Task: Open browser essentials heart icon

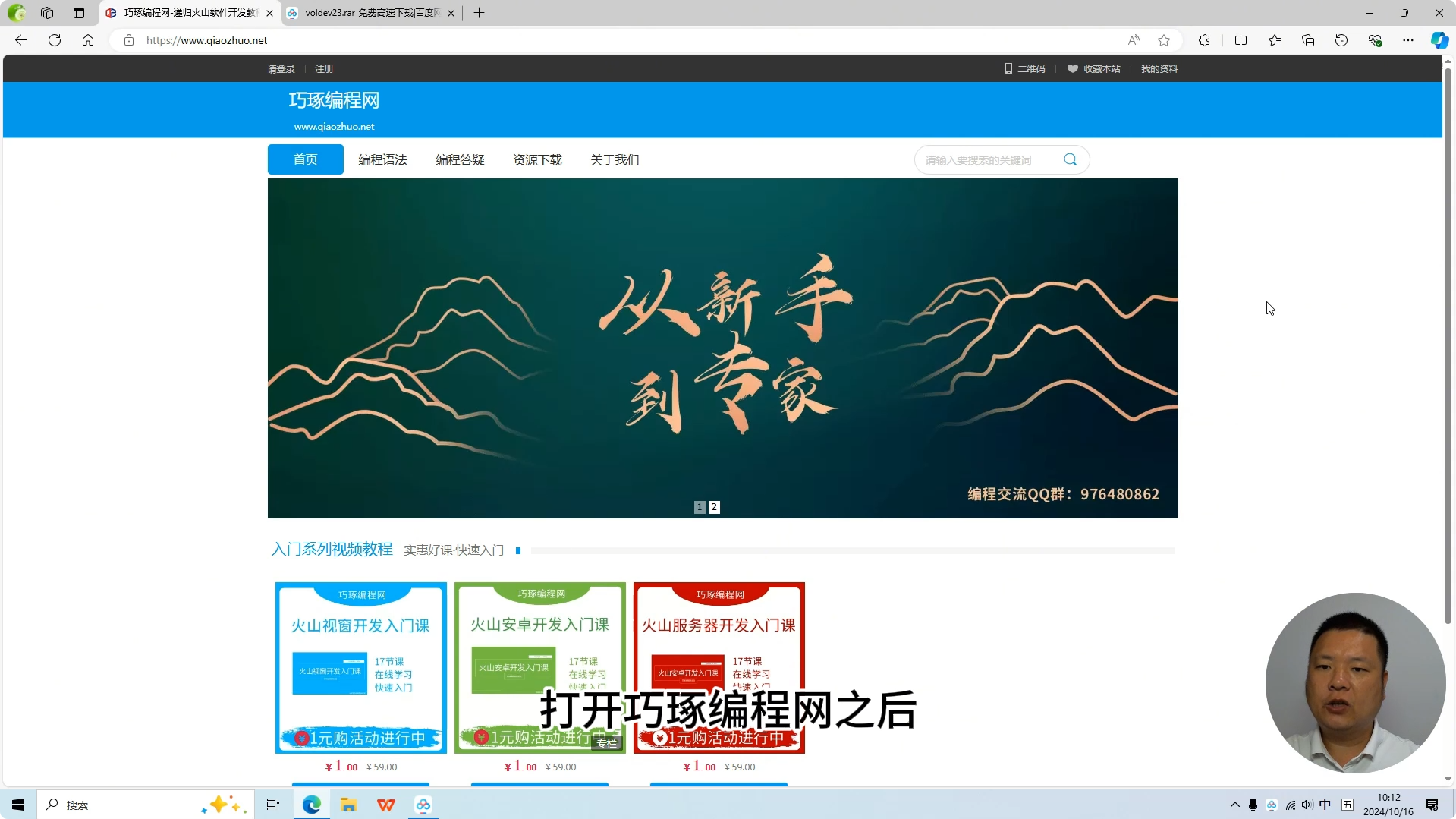Action: pos(1375,40)
